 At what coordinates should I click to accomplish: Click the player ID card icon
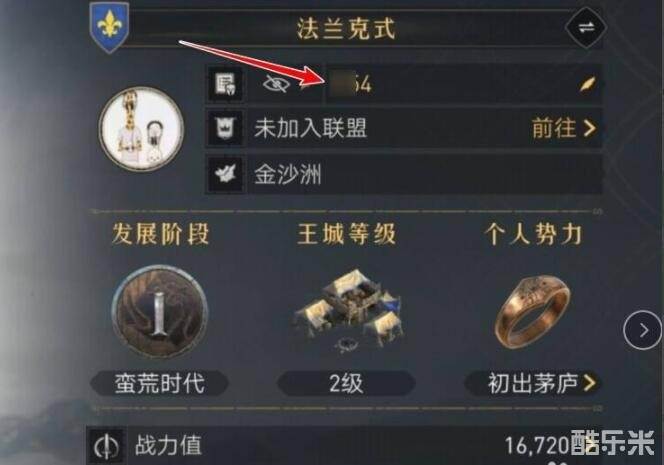pyautogui.click(x=225, y=84)
